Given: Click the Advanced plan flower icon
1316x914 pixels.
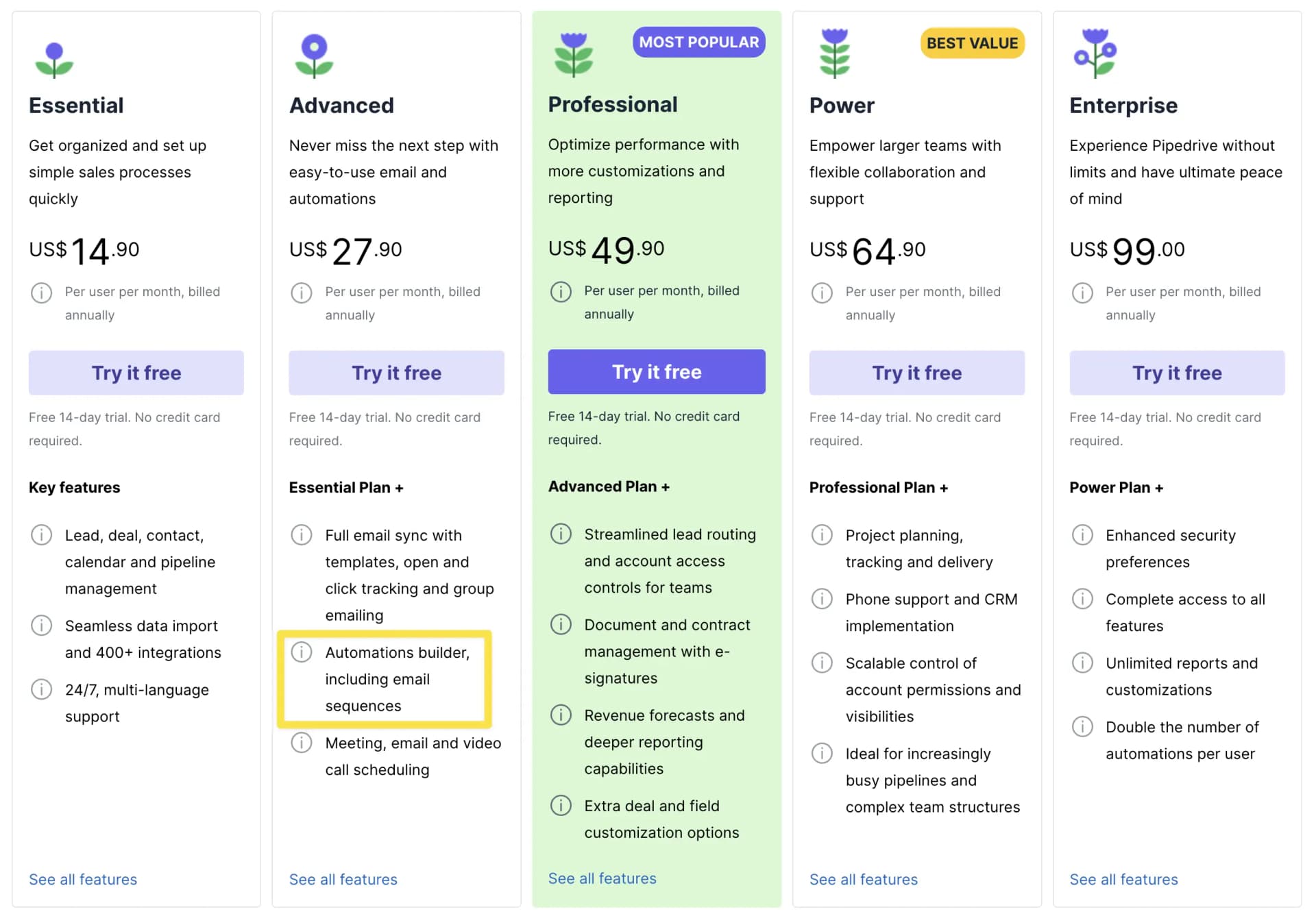Looking at the screenshot, I should [314, 55].
